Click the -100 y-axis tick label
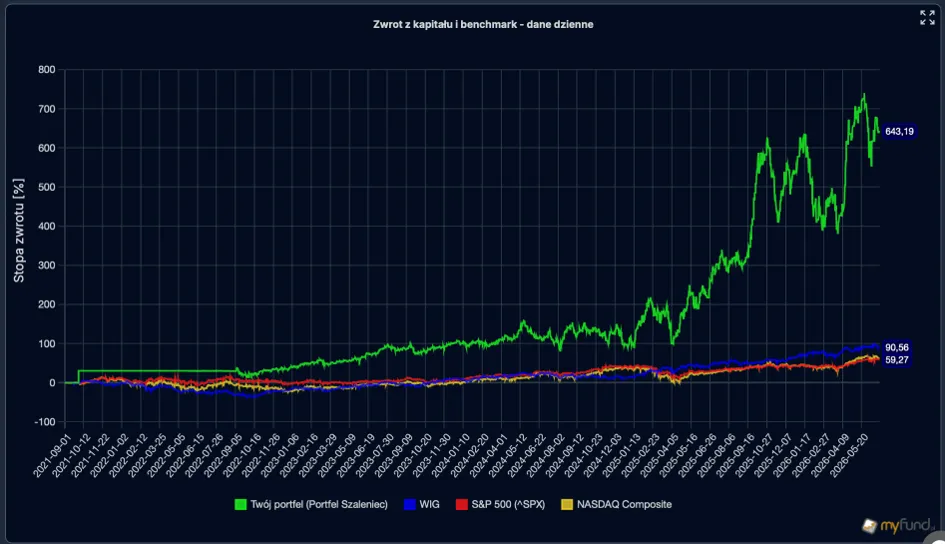945x544 pixels. (45, 422)
